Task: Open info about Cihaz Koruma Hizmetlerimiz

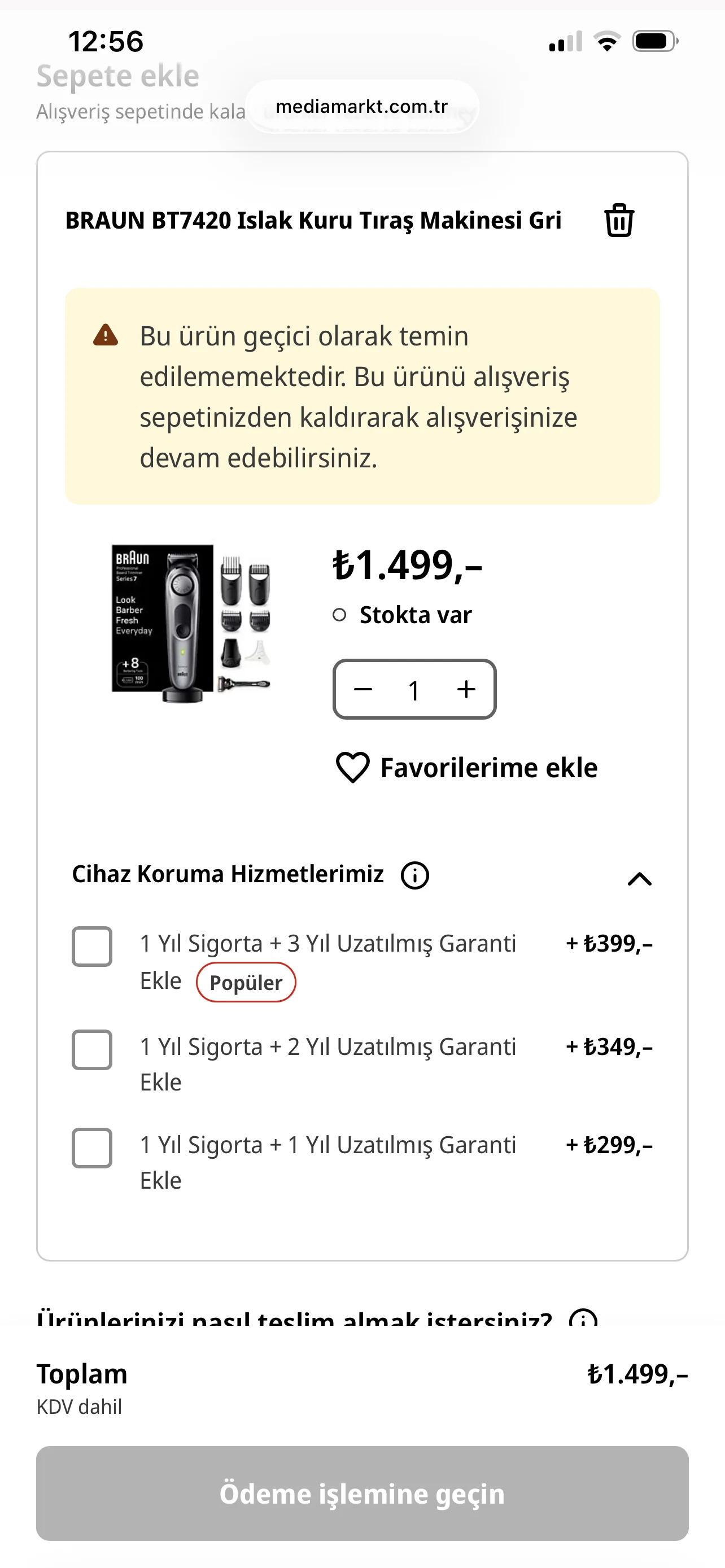Action: [x=414, y=875]
